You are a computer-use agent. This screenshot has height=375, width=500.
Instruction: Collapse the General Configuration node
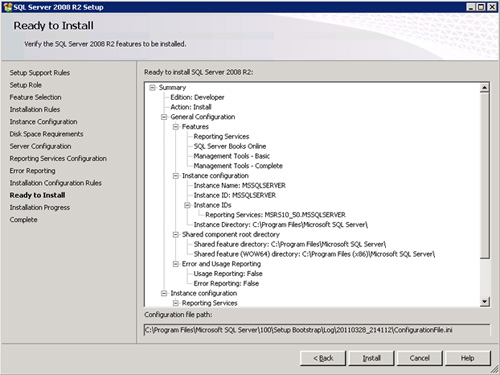pos(164,117)
